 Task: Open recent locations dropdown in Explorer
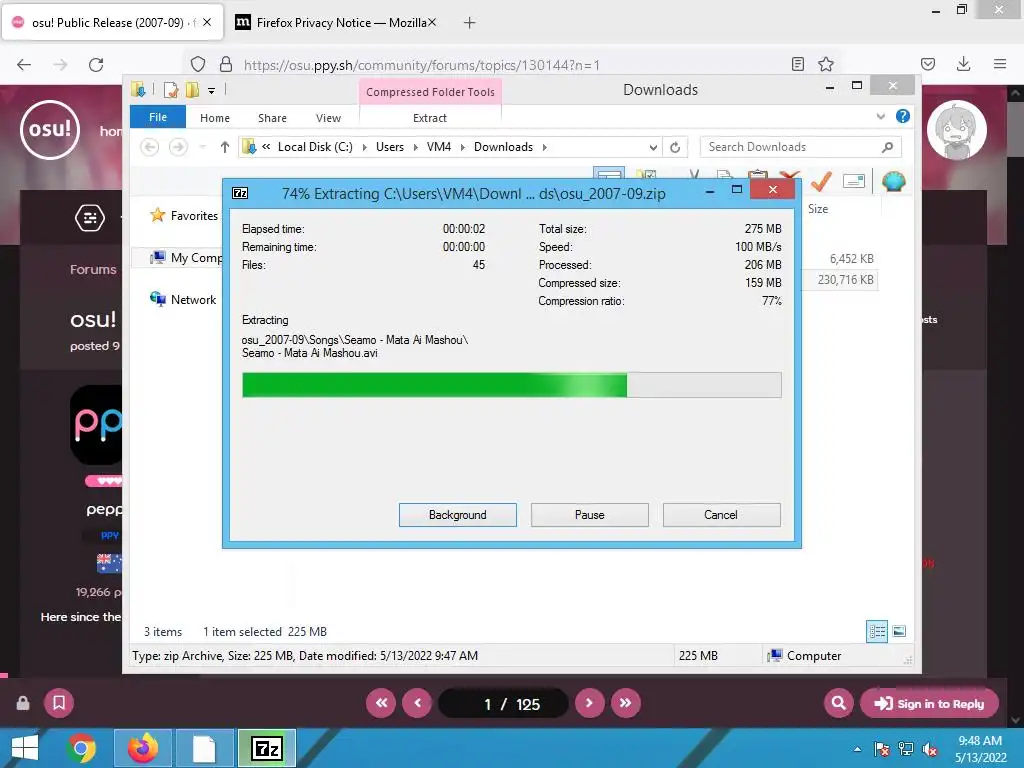203,147
